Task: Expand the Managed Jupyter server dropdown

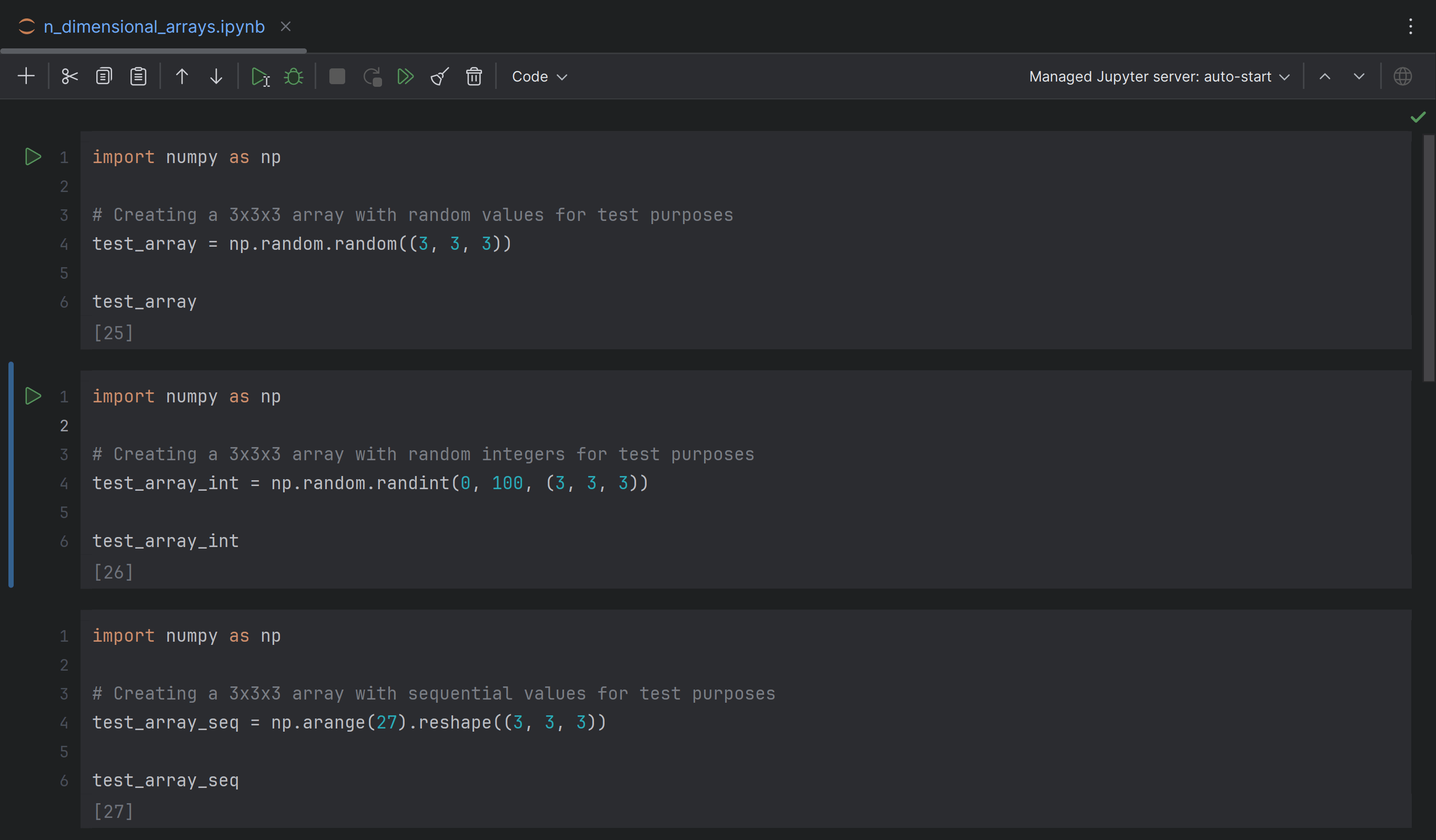Action: [1159, 76]
